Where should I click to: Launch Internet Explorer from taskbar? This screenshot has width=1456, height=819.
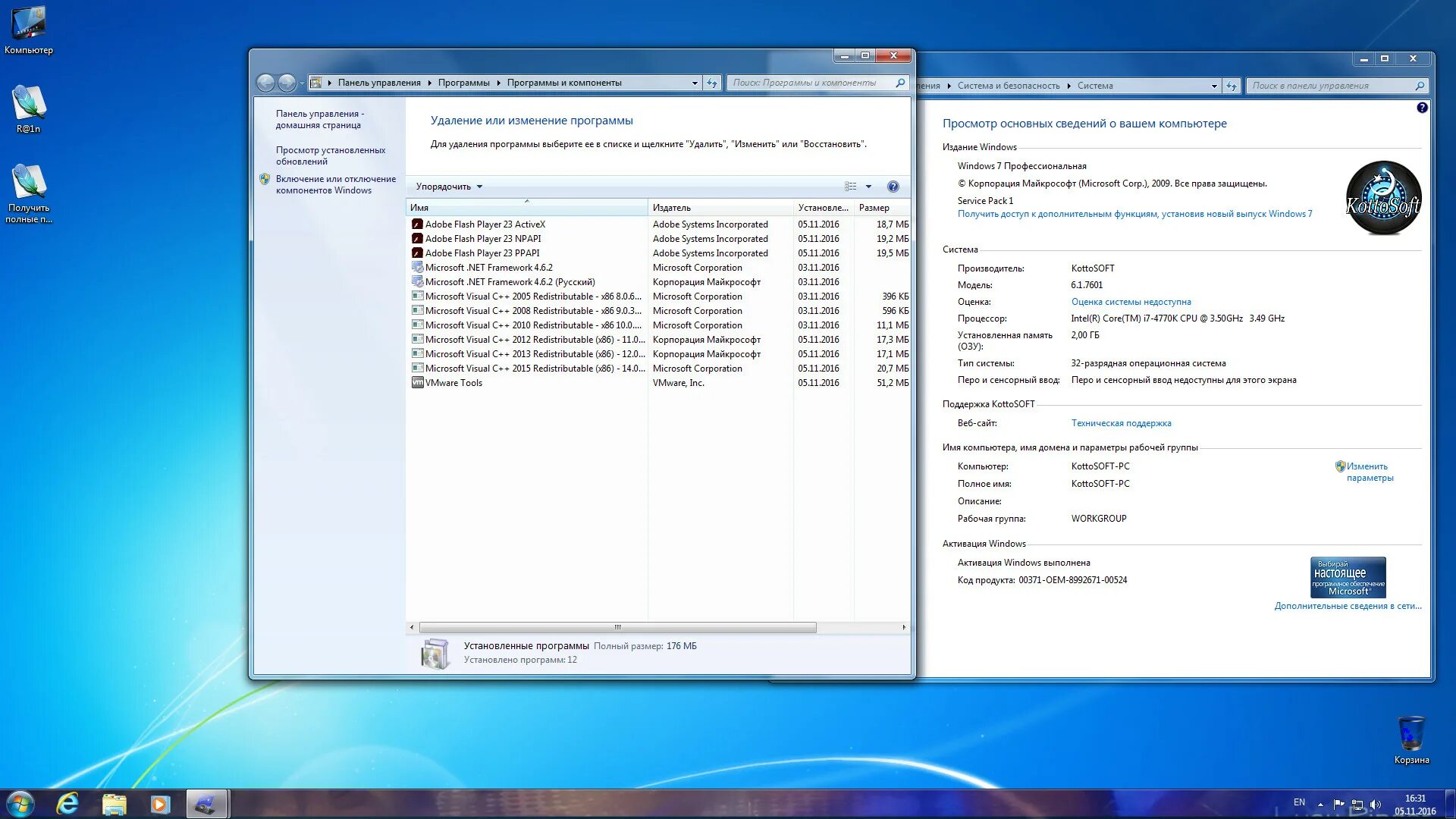click(68, 804)
